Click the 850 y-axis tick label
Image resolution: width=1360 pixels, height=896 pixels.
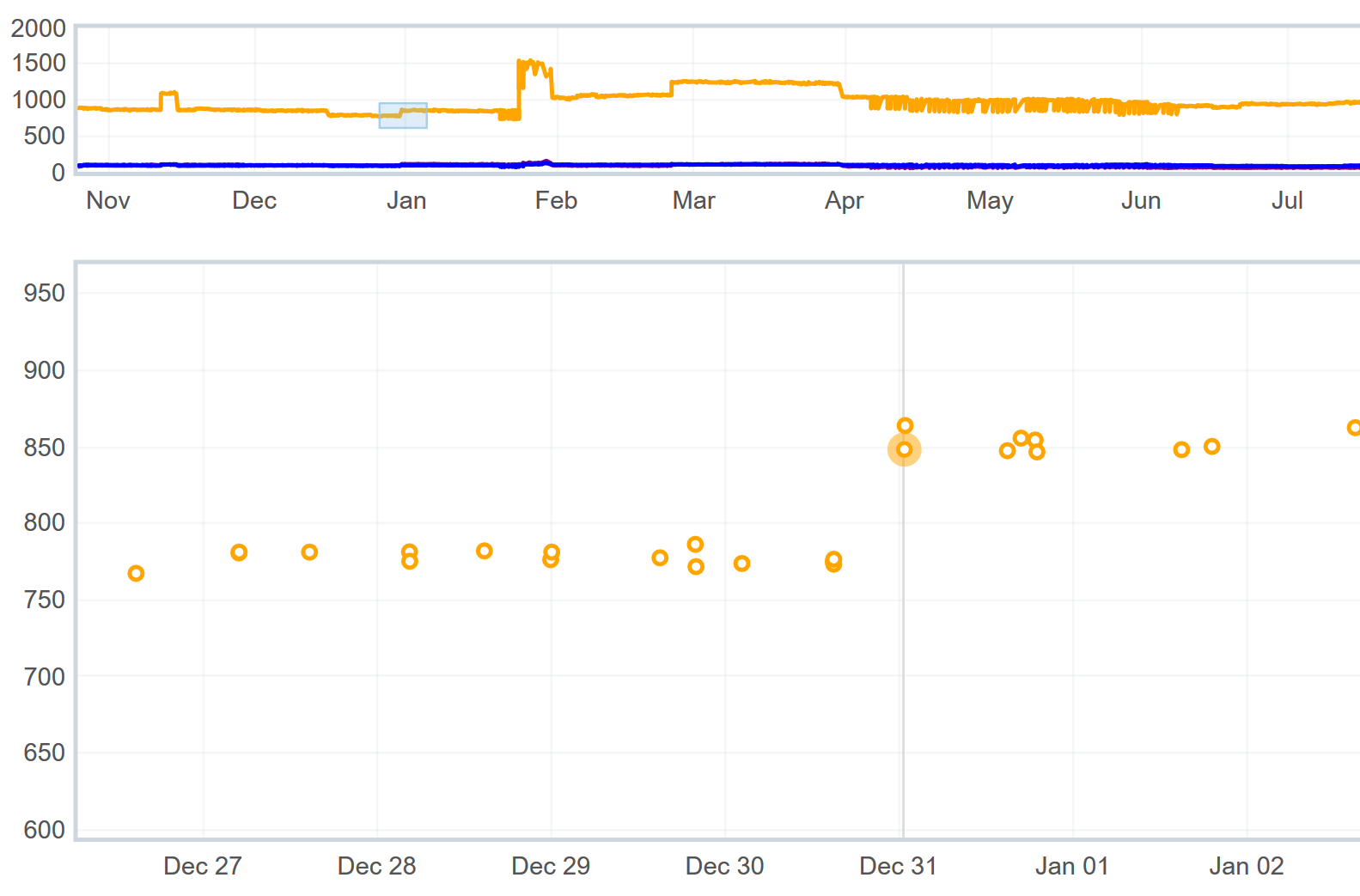click(x=45, y=448)
